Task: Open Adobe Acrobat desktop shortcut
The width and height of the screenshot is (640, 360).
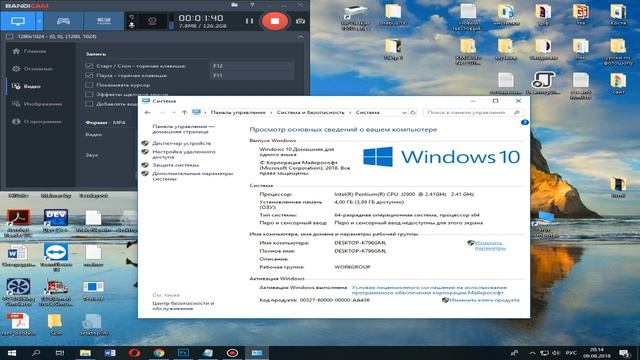Action: click(18, 222)
